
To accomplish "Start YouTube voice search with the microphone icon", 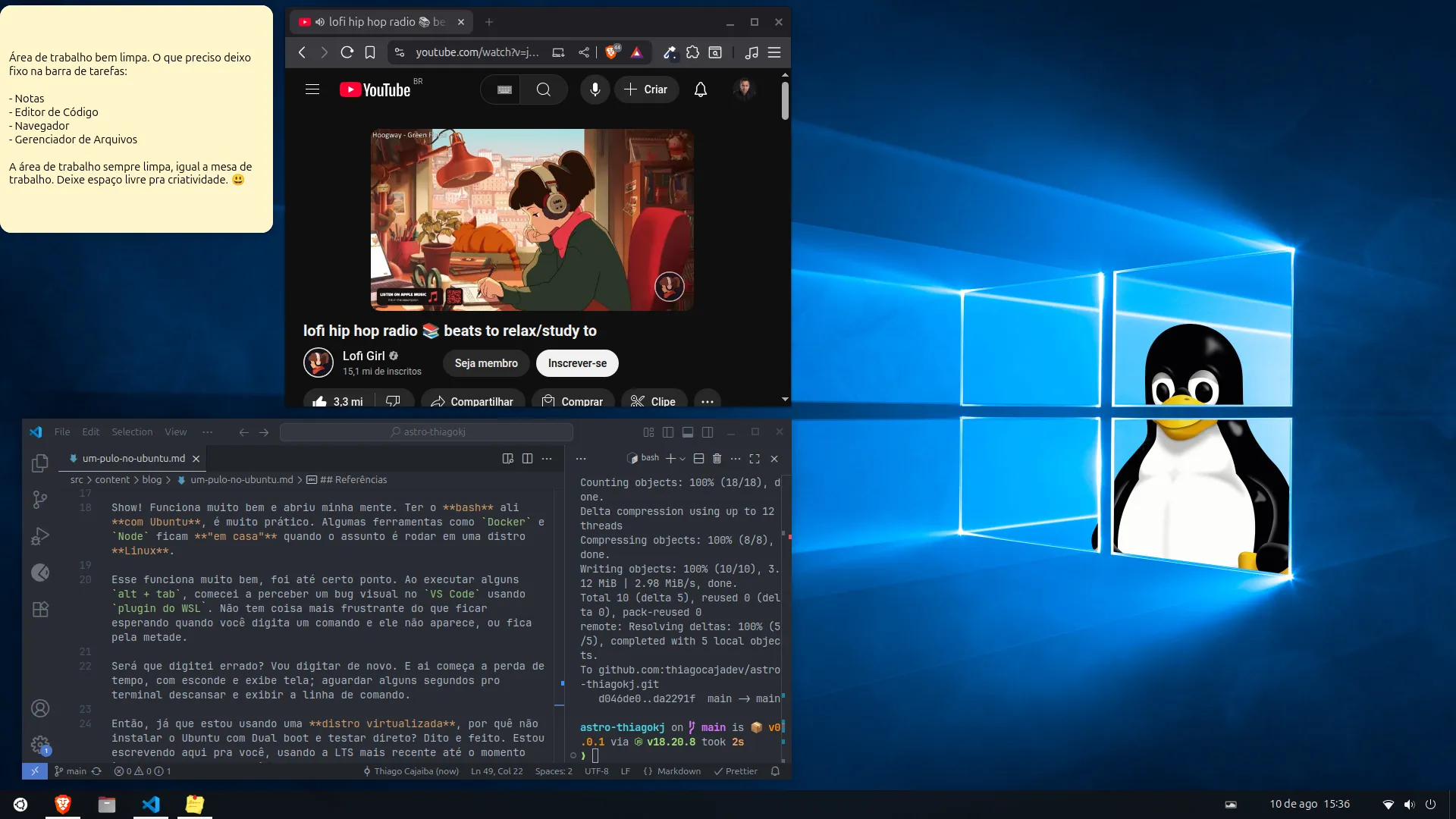I will 595,89.
